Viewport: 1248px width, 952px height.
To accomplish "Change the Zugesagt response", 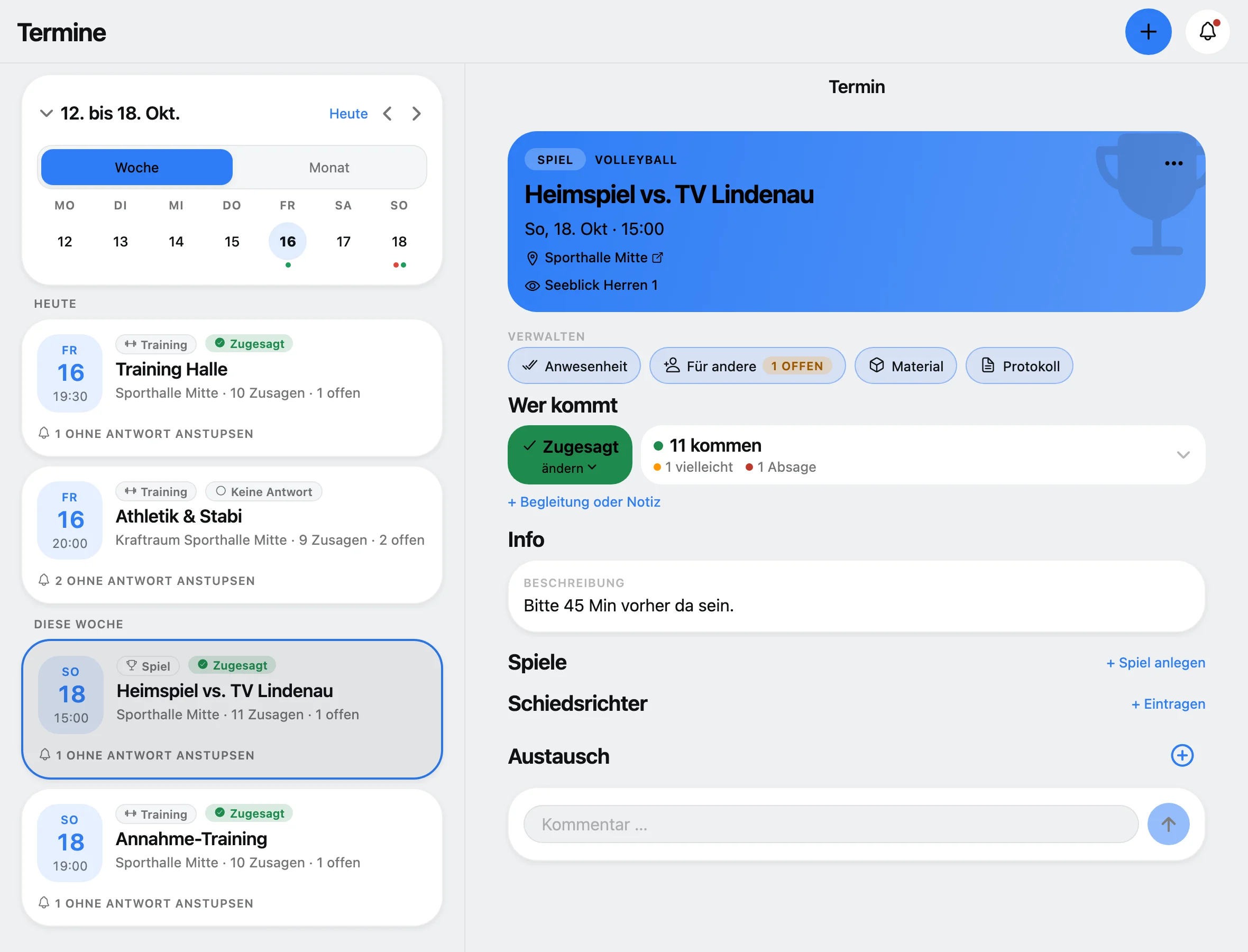I will pos(570,454).
